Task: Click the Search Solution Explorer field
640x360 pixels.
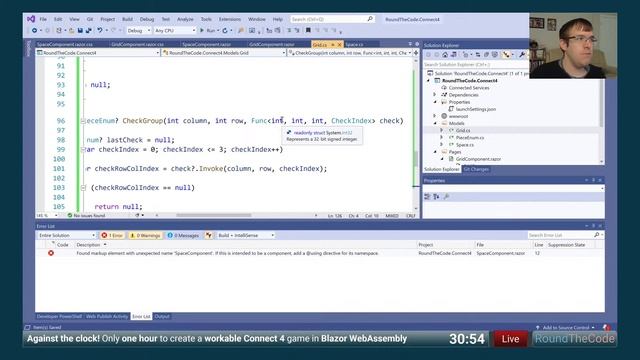Action: [476, 64]
